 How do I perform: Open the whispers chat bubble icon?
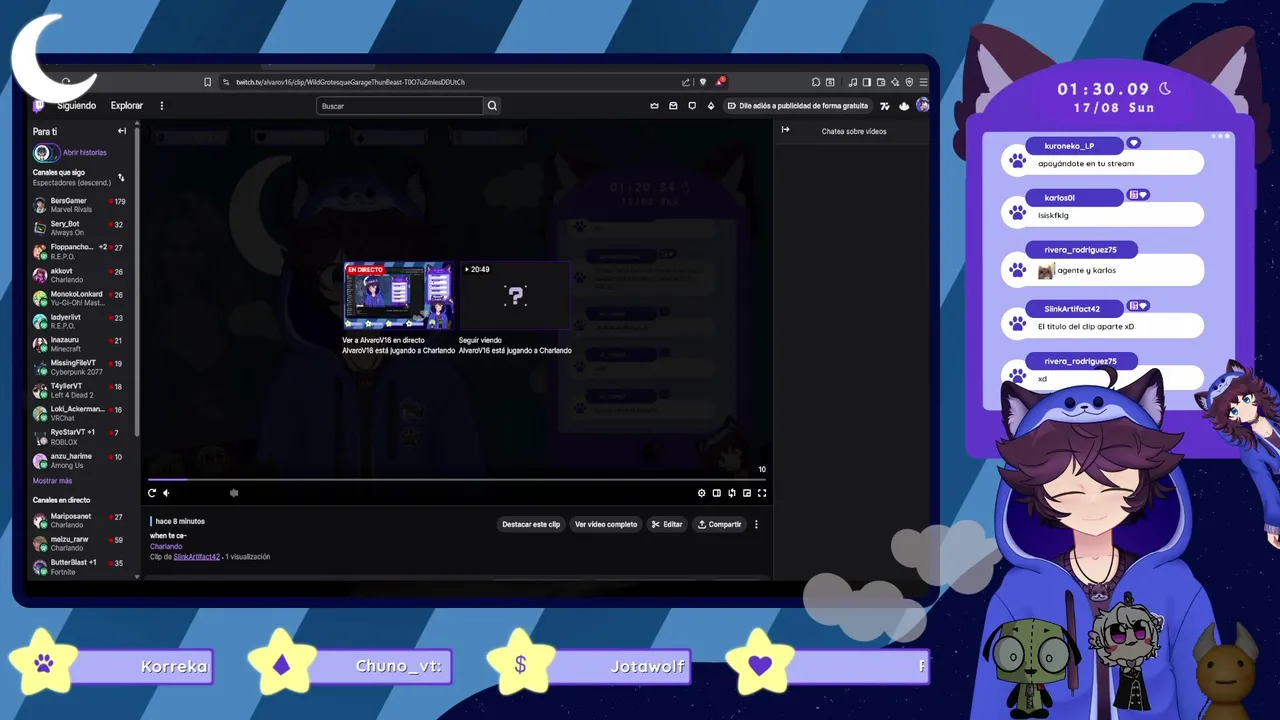[692, 106]
